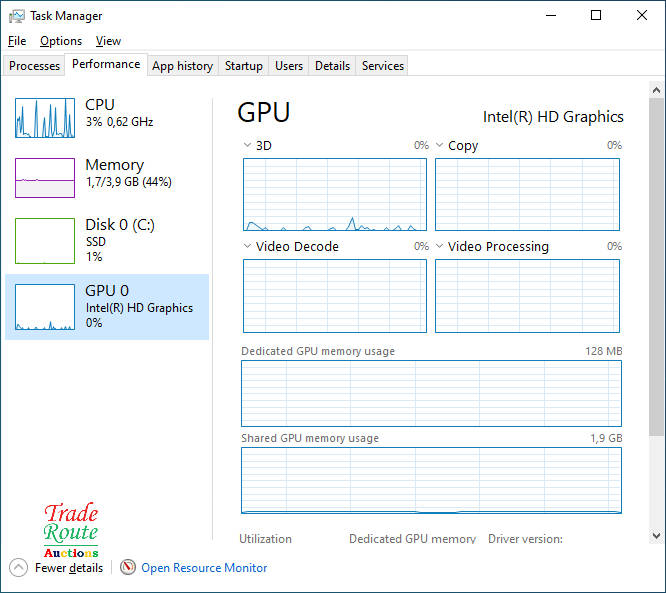Open the Copy engine selector dropdown

point(440,146)
